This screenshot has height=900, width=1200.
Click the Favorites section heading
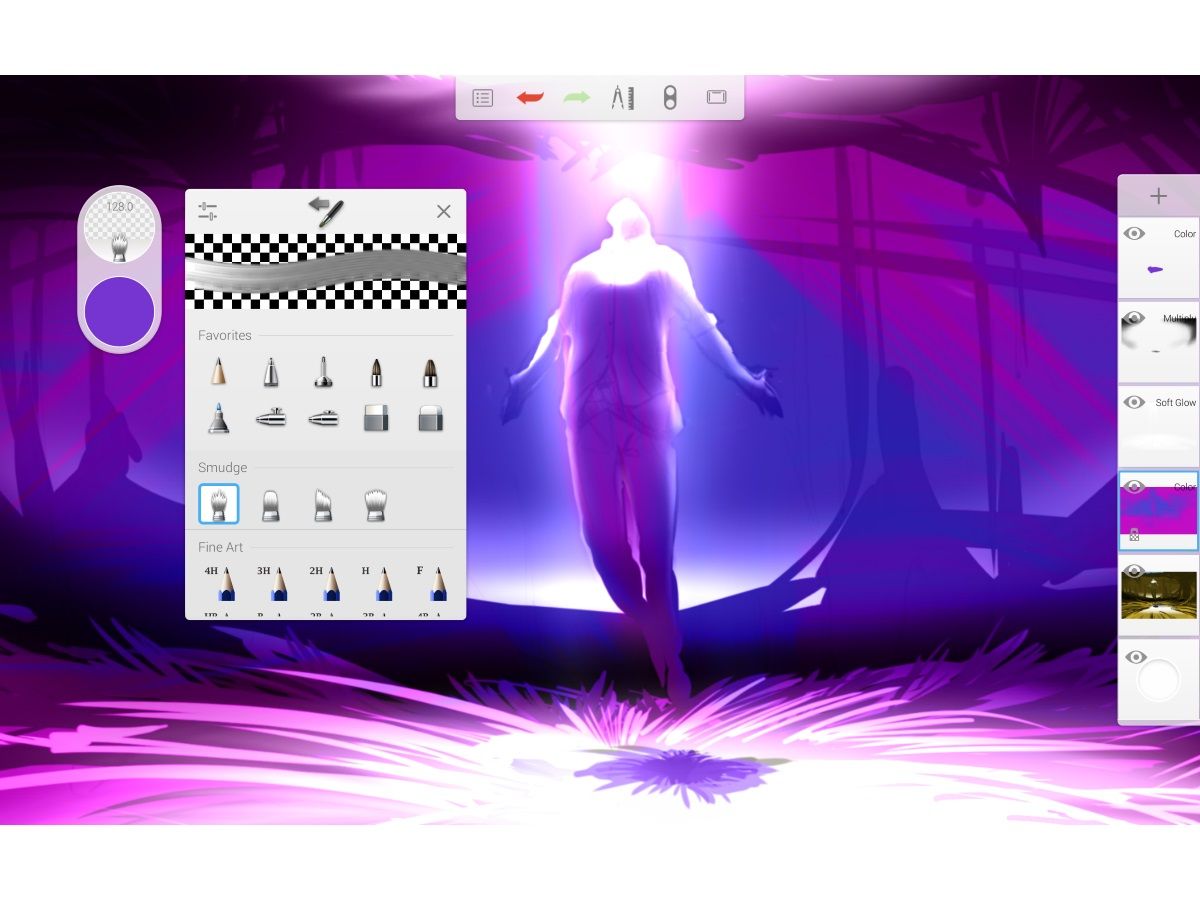(x=225, y=335)
